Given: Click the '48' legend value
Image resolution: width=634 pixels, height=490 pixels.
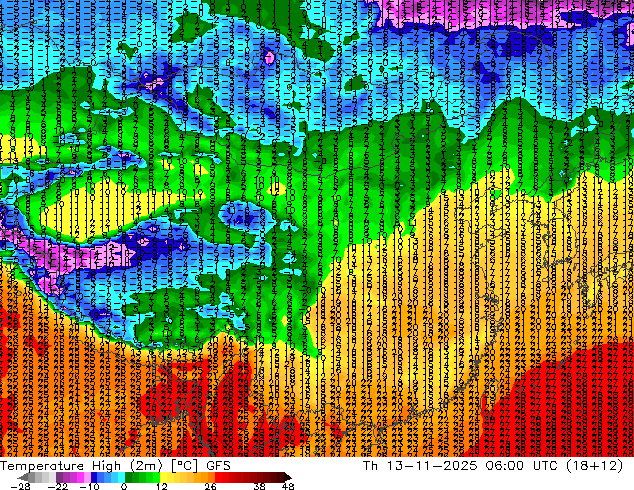Looking at the screenshot, I should 288,486.
